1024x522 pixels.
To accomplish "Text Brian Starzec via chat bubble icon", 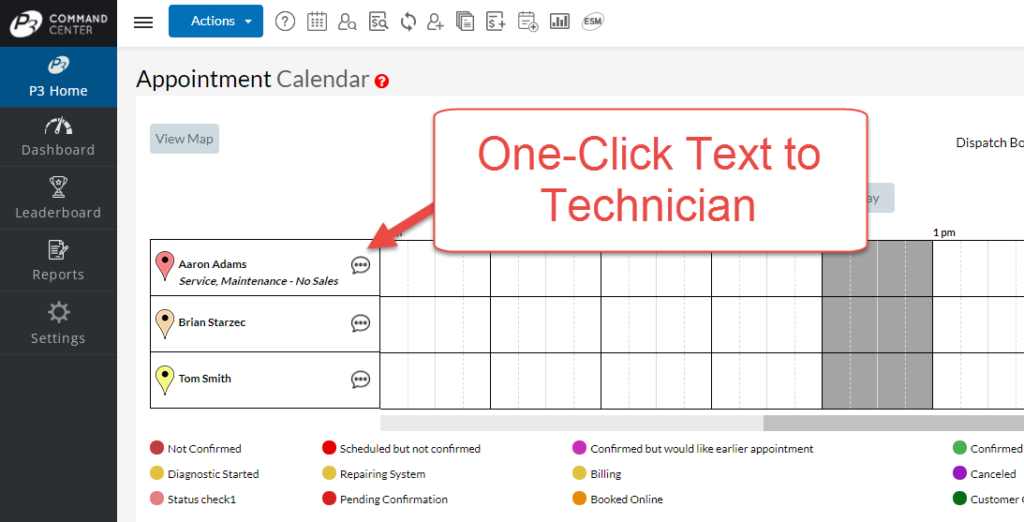I will click(360, 323).
